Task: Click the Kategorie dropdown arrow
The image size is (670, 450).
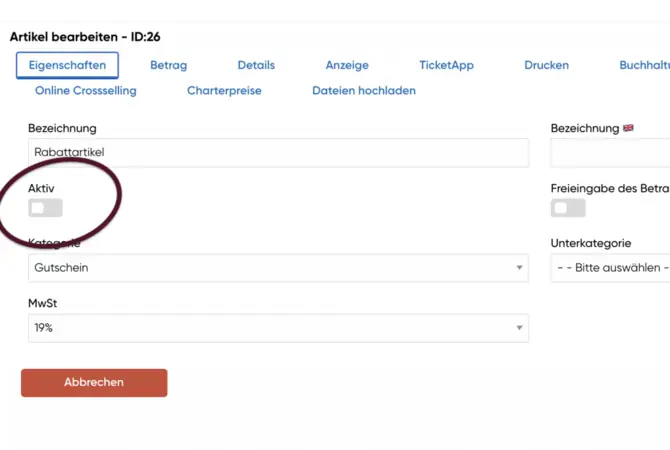Action: pyautogui.click(x=519, y=268)
